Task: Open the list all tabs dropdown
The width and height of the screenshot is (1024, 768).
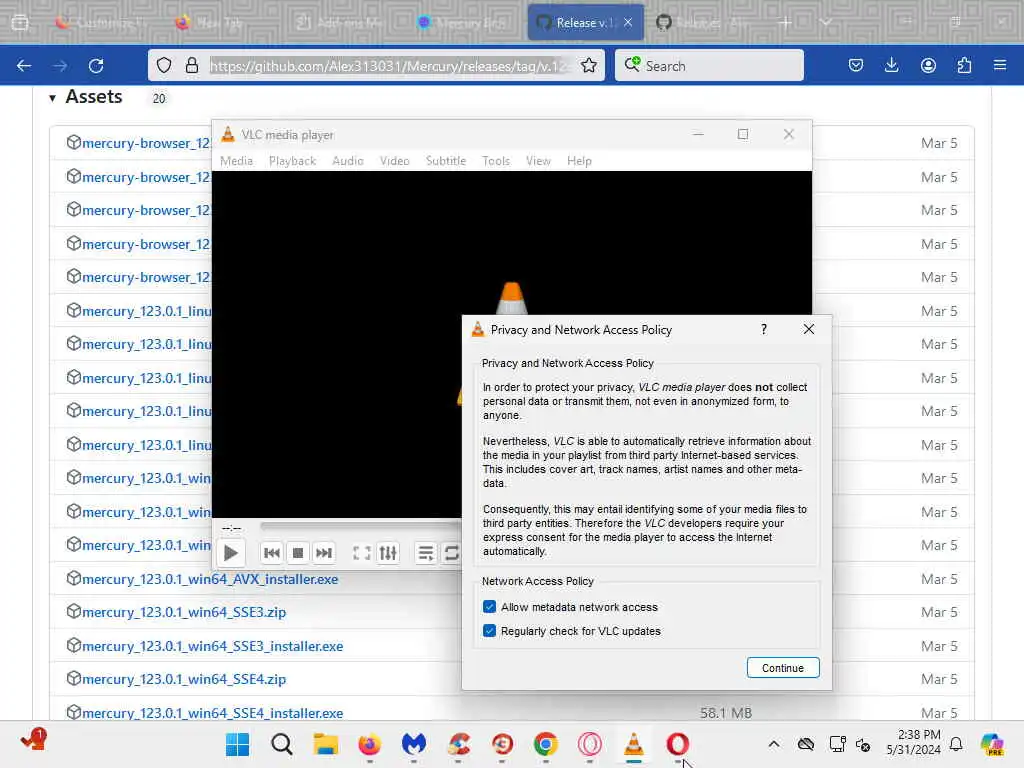Action: pyautogui.click(x=825, y=22)
